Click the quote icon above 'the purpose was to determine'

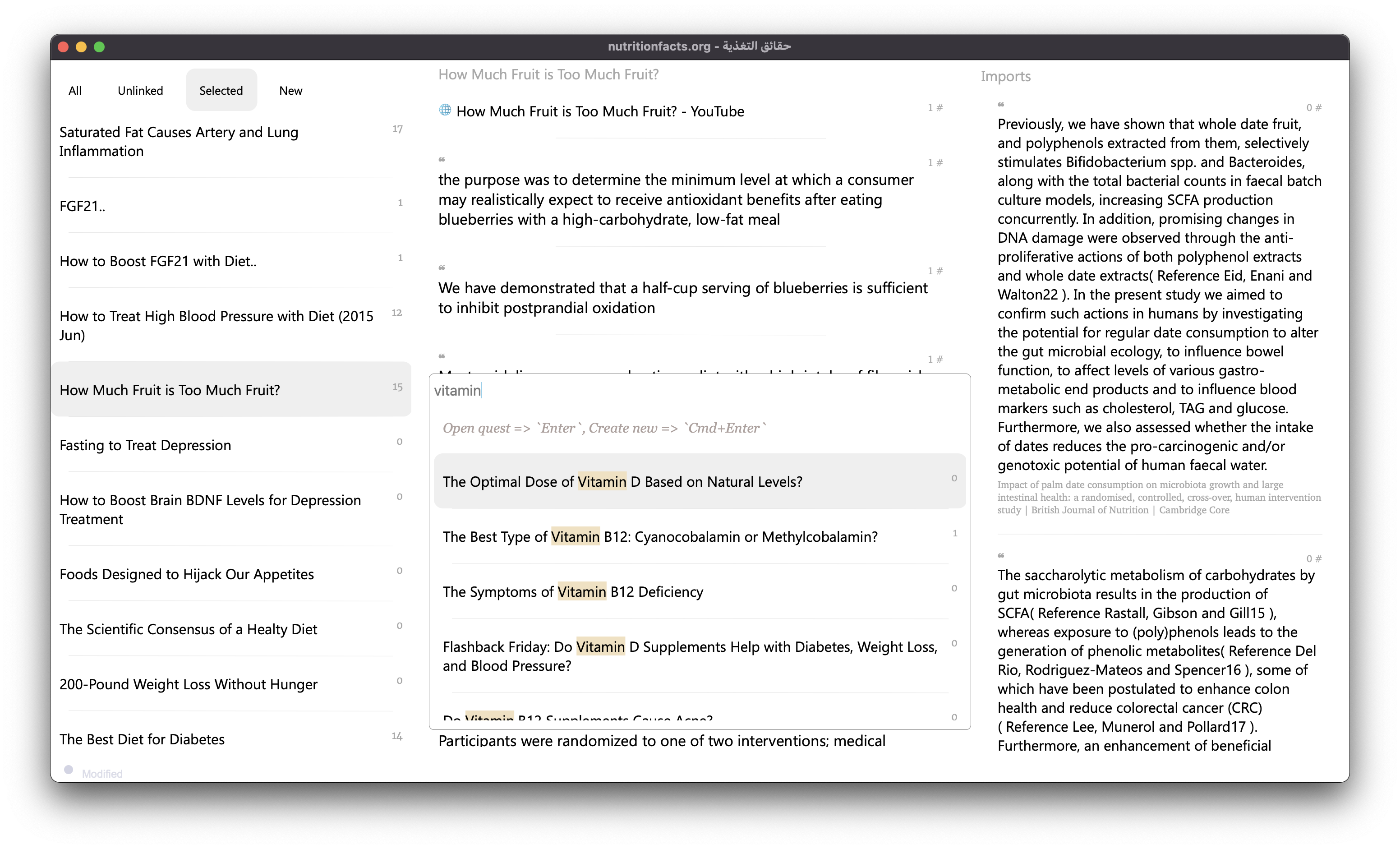click(442, 160)
